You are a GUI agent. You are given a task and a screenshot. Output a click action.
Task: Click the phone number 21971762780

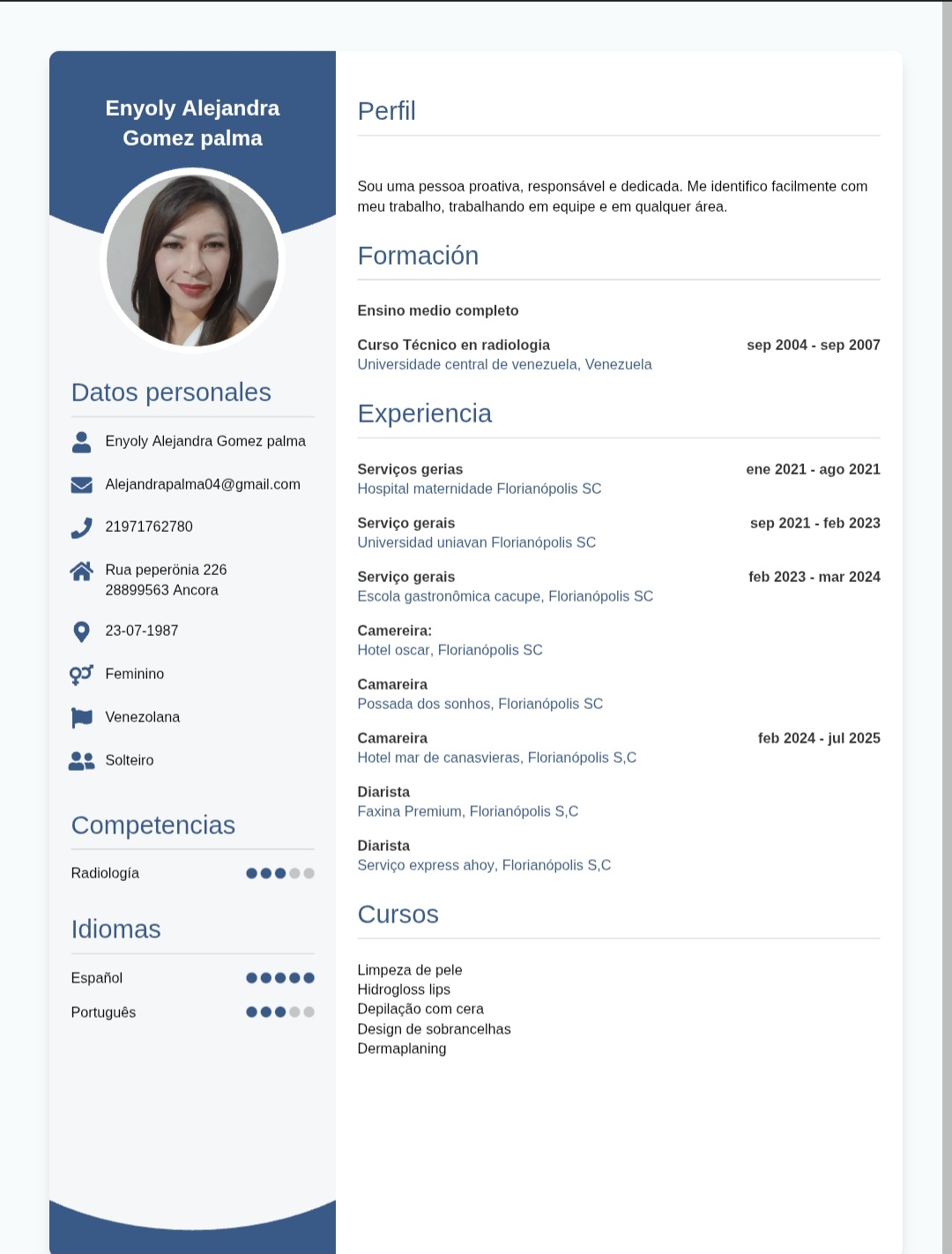[149, 526]
